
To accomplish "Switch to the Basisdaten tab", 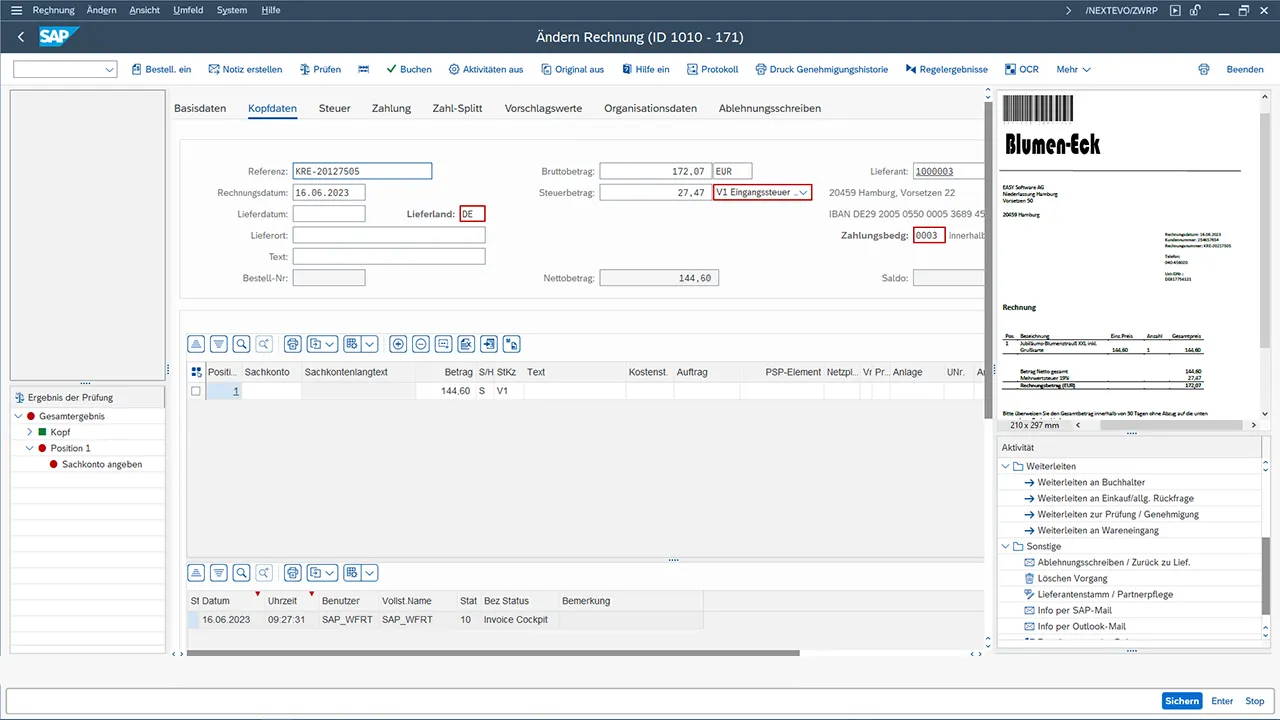I will point(200,108).
